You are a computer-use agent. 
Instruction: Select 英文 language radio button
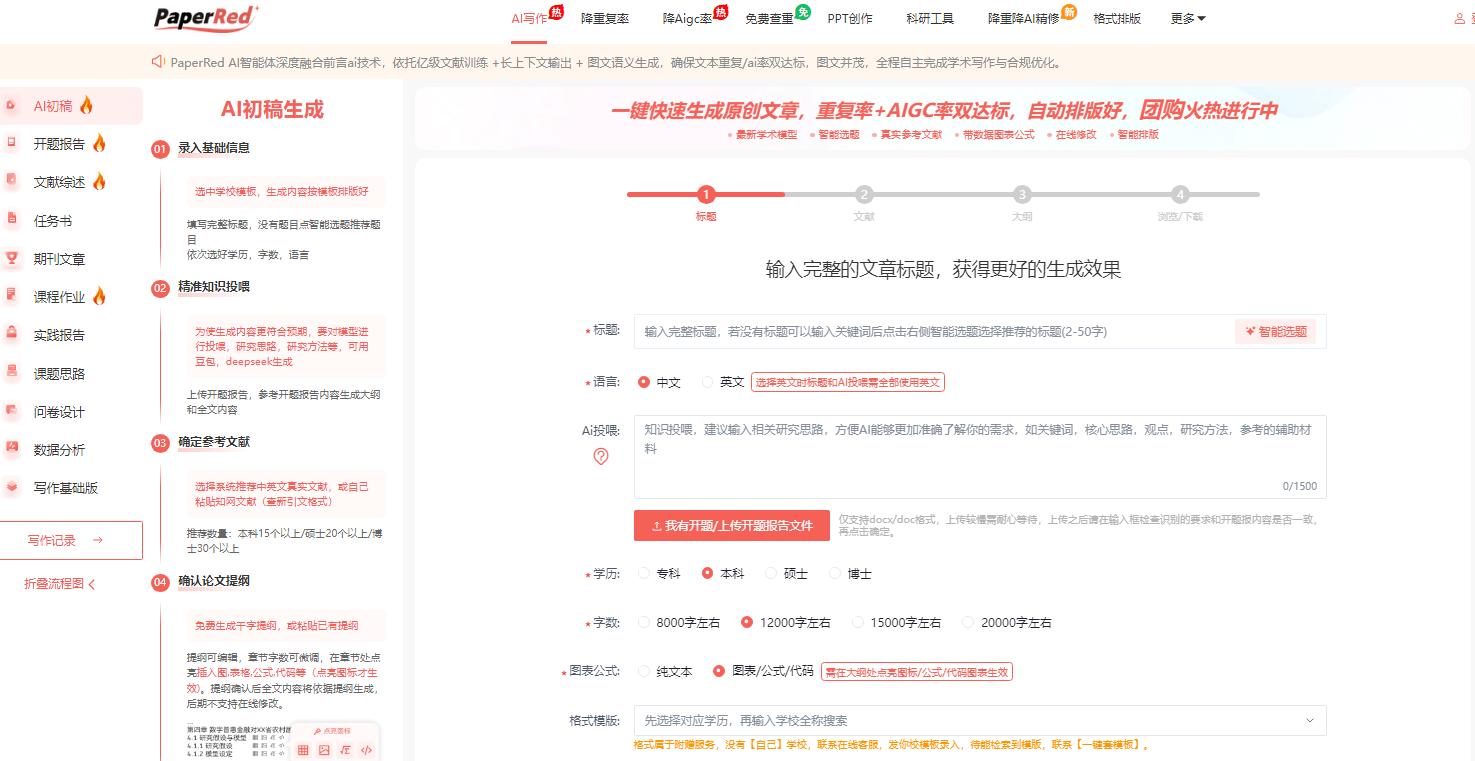[x=708, y=382]
